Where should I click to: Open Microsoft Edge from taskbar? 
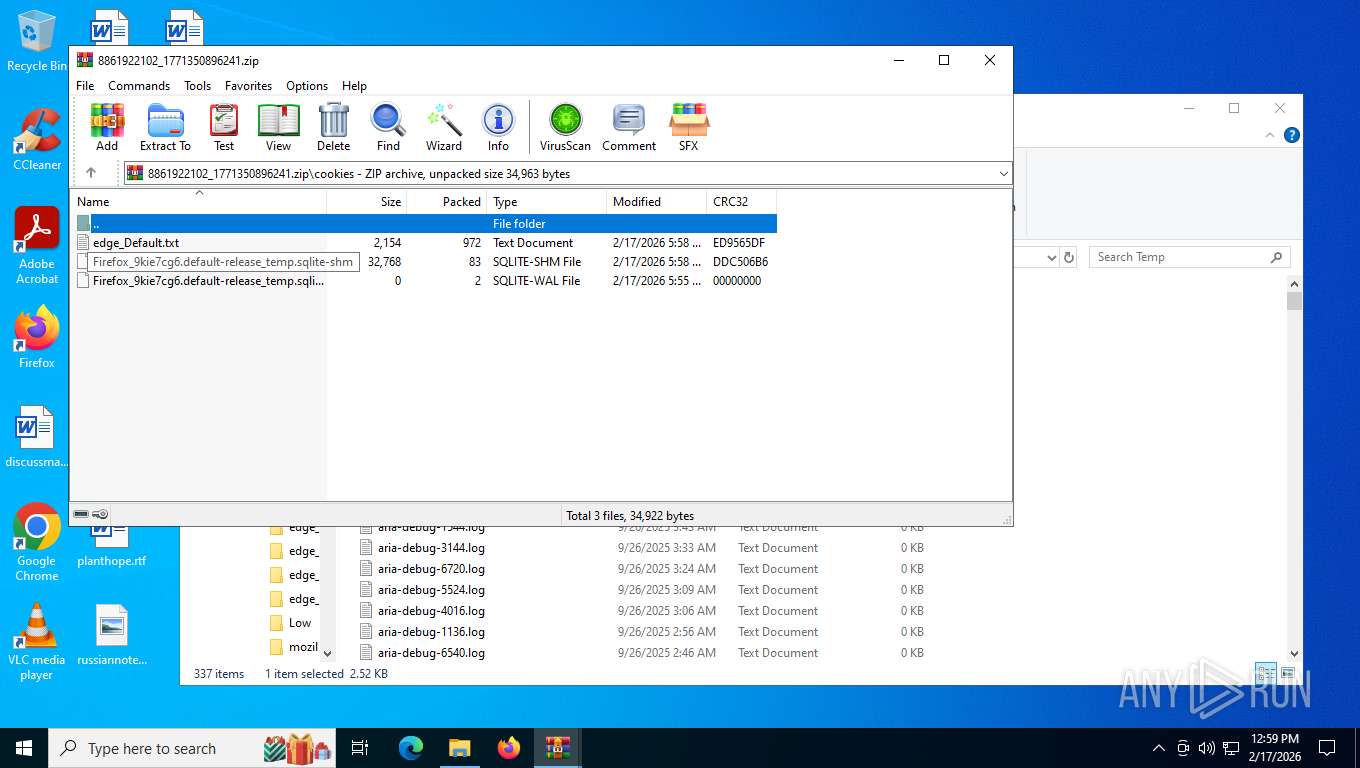point(410,748)
